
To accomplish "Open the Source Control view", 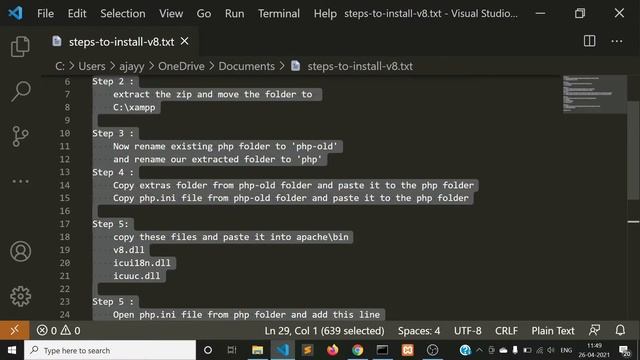I will (20, 136).
